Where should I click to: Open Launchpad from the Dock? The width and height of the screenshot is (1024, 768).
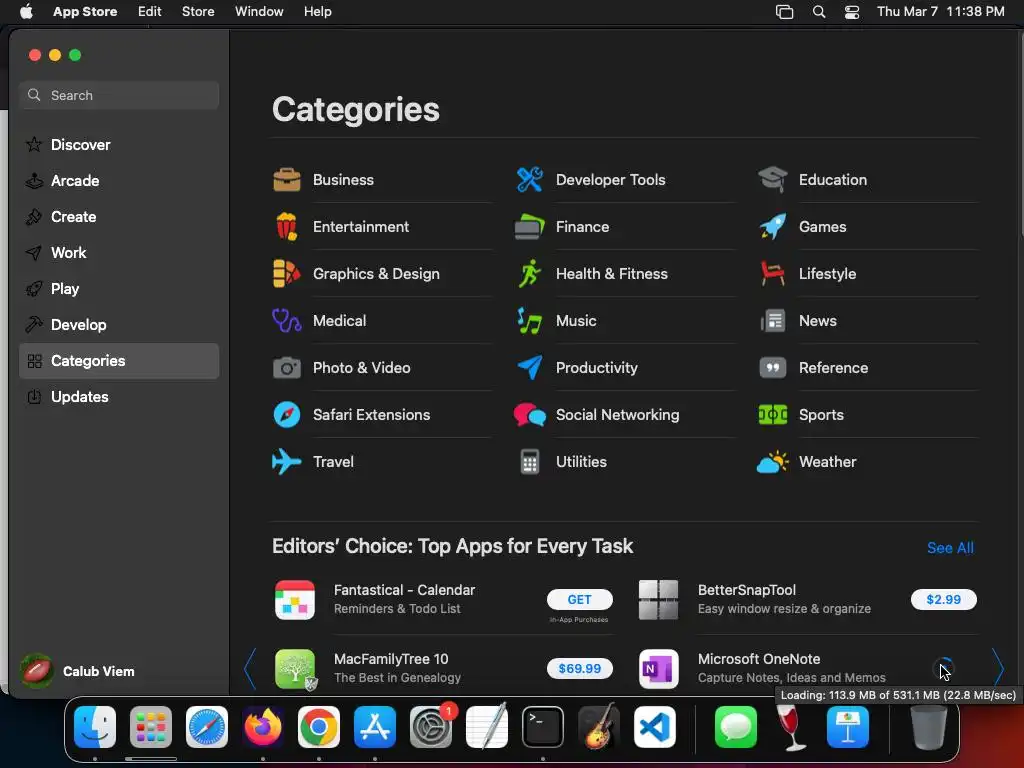point(151,727)
